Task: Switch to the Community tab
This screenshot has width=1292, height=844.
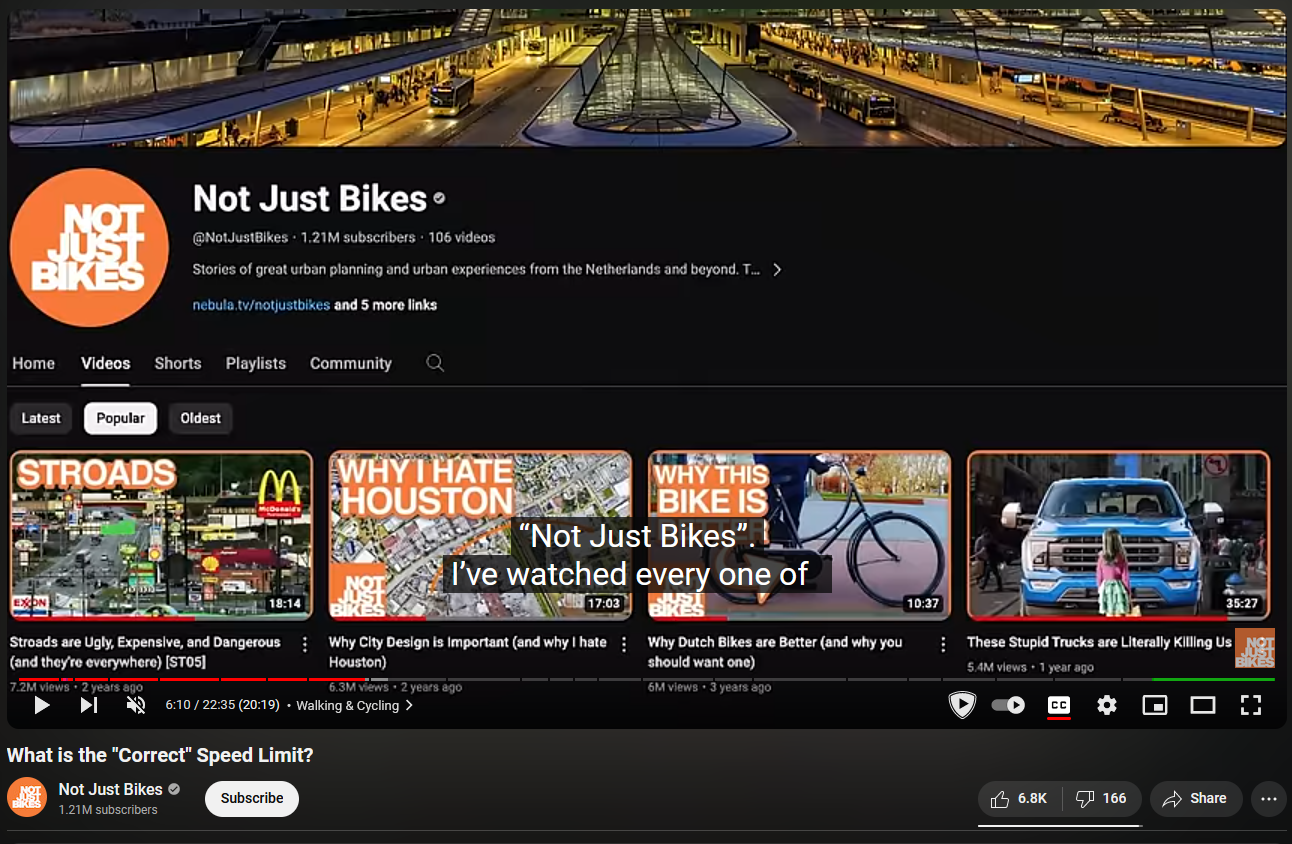Action: 351,363
